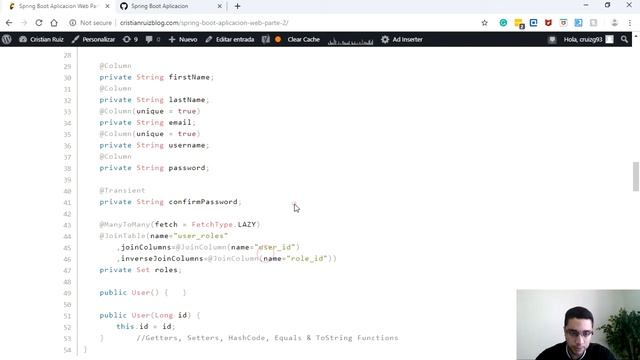Open the Ad Inserter gear menu
The height and width of the screenshot is (360, 640).
coord(402,40)
